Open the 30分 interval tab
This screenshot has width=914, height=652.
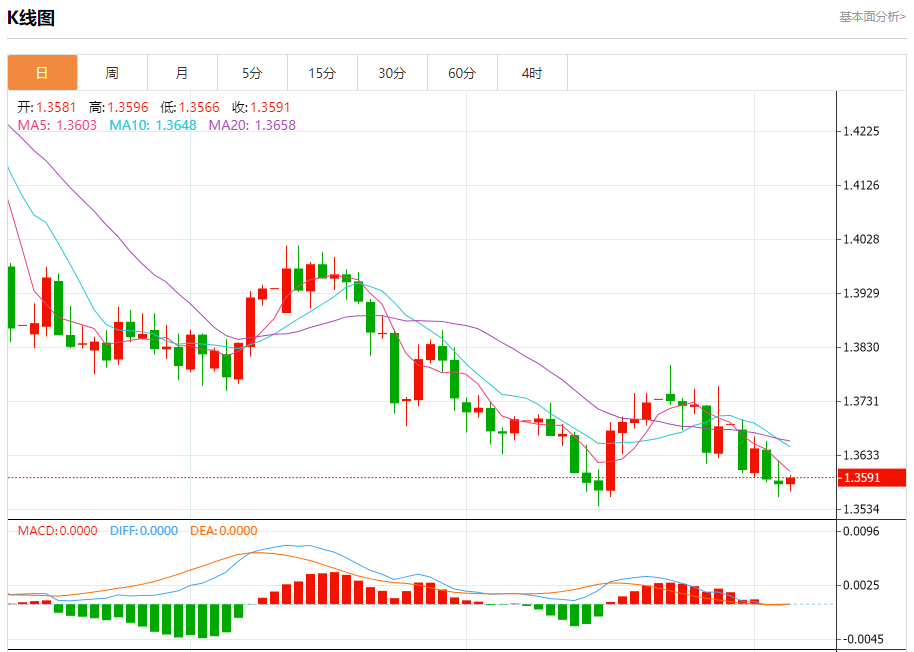coord(392,73)
